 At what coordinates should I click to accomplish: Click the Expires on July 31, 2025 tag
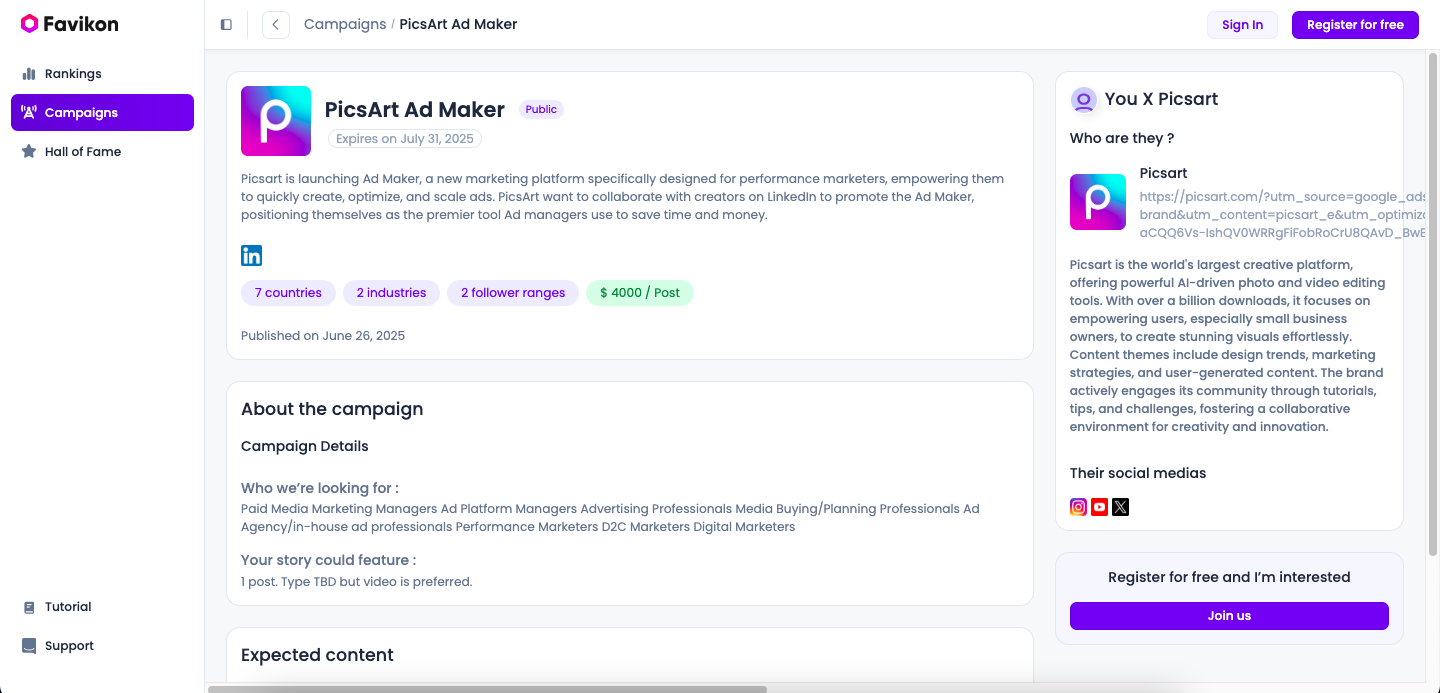[405, 139]
